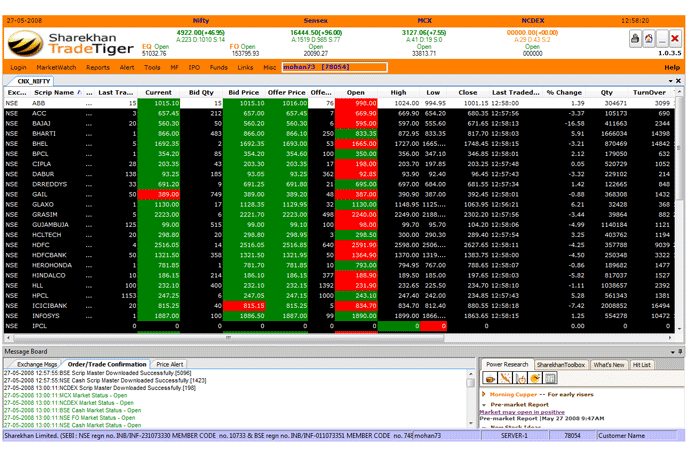
Task: Select the HDFCBANK scrip row
Action: [339, 255]
